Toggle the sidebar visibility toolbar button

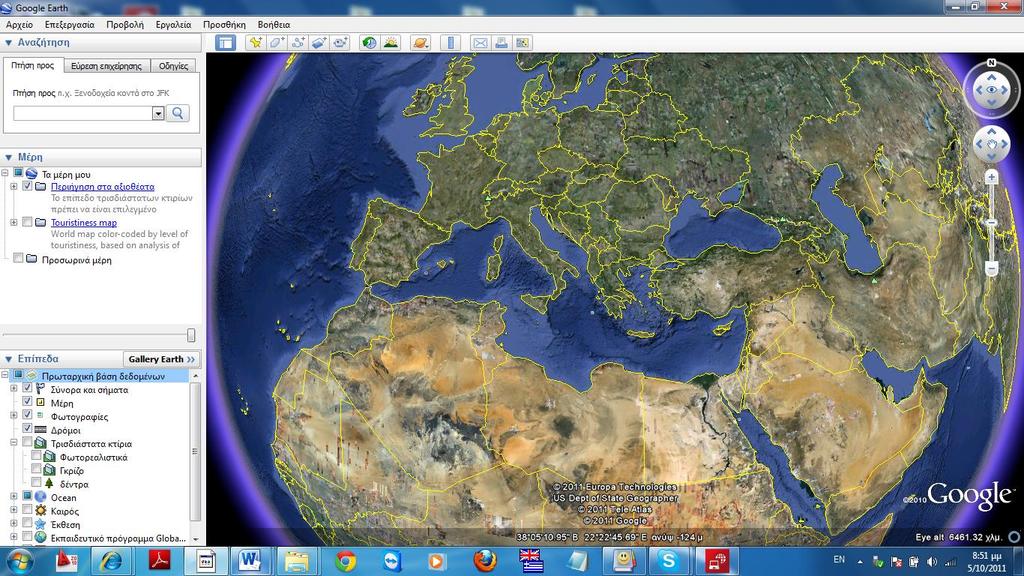226,43
